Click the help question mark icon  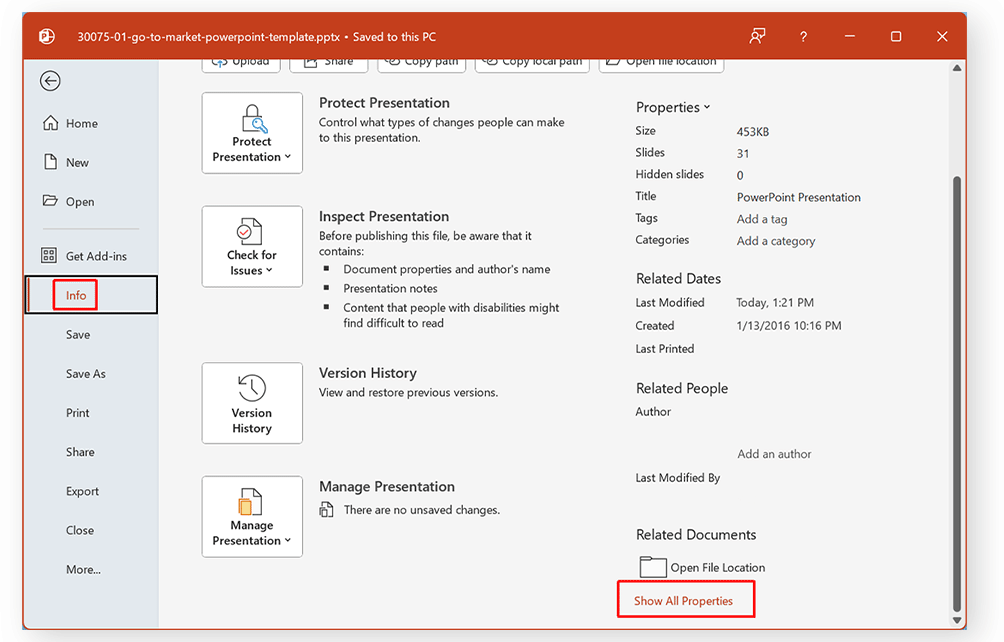(x=803, y=37)
